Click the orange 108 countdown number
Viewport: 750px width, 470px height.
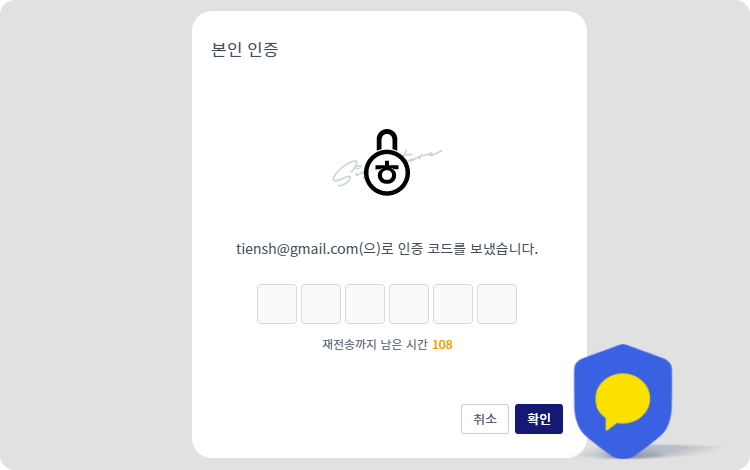(442, 345)
